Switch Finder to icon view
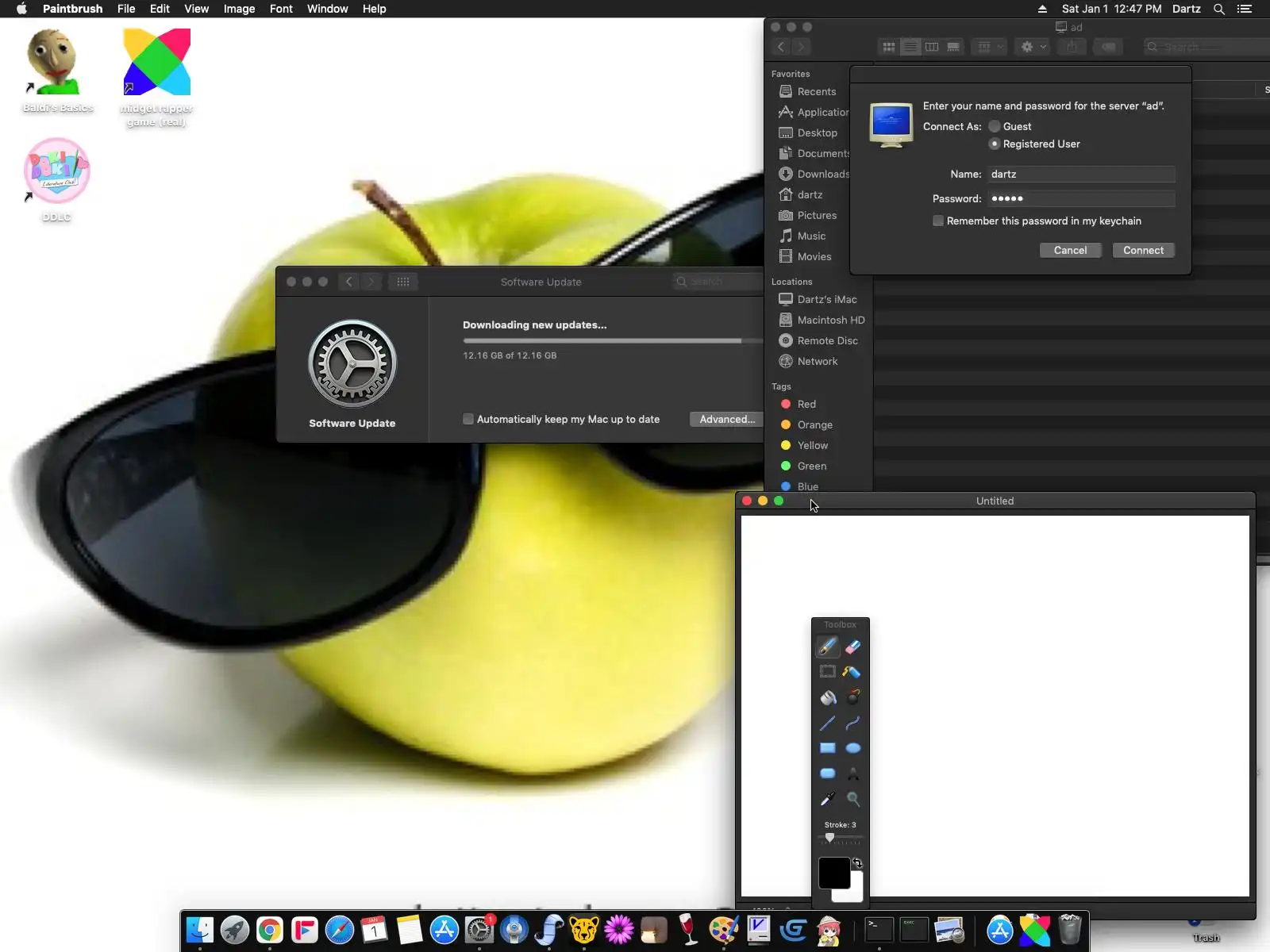The image size is (1270, 952). pyautogui.click(x=889, y=47)
